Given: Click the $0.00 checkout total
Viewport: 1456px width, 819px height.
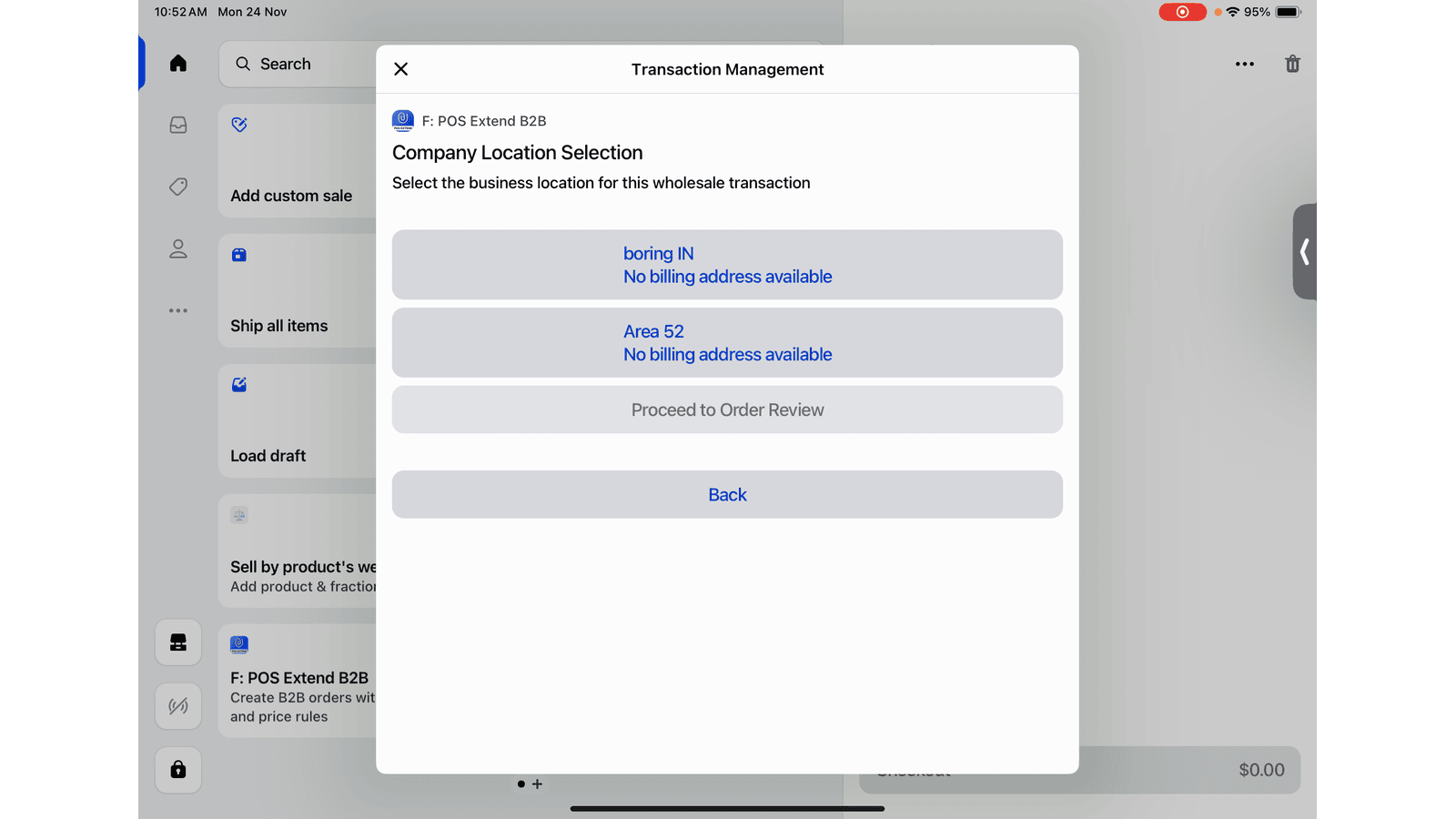Looking at the screenshot, I should tap(1261, 770).
